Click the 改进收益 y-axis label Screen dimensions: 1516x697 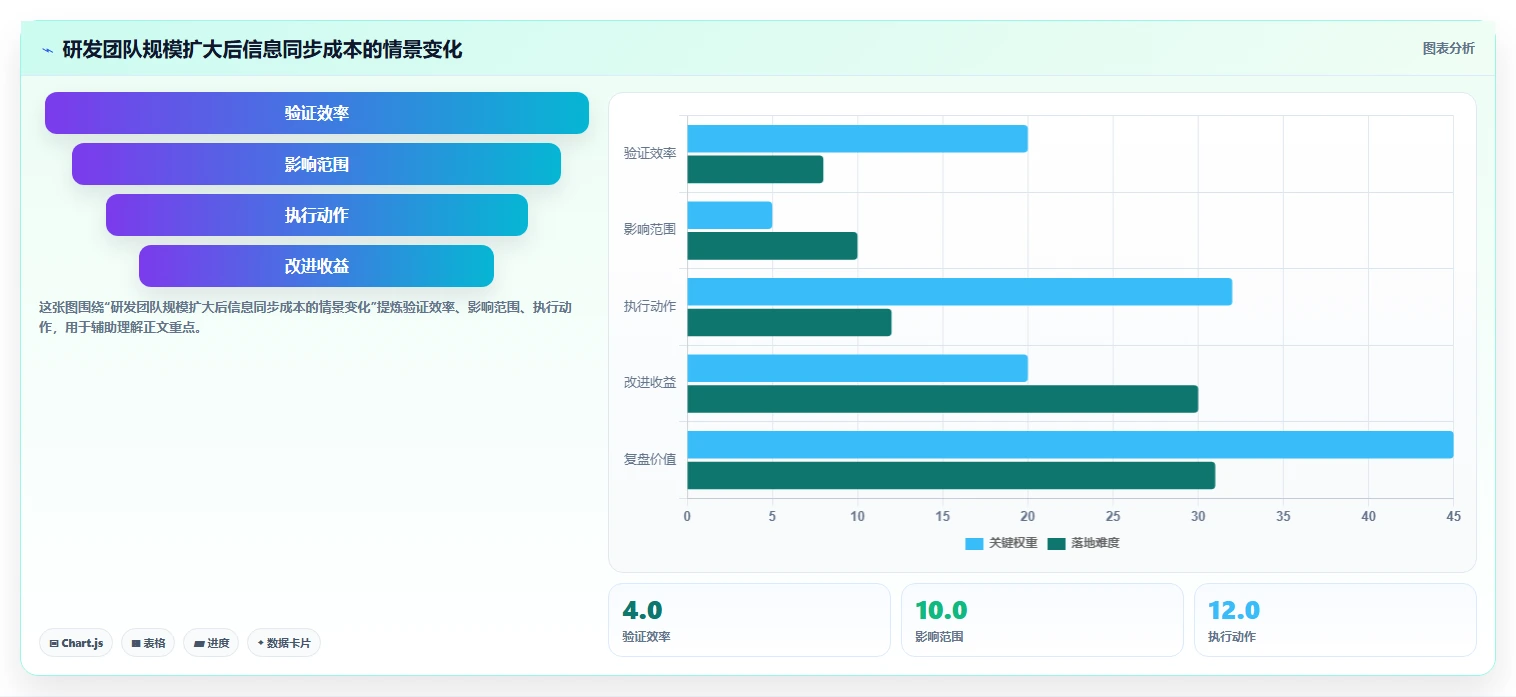(650, 382)
